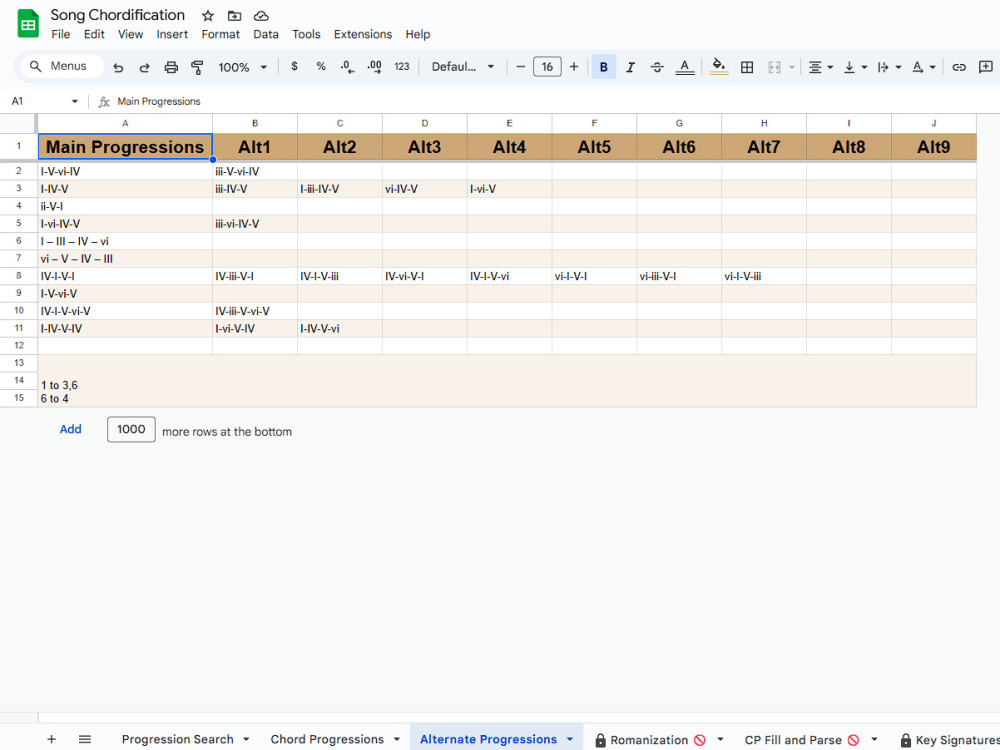Format as currency with dollar sign
The width and height of the screenshot is (1000, 750).
(294, 66)
